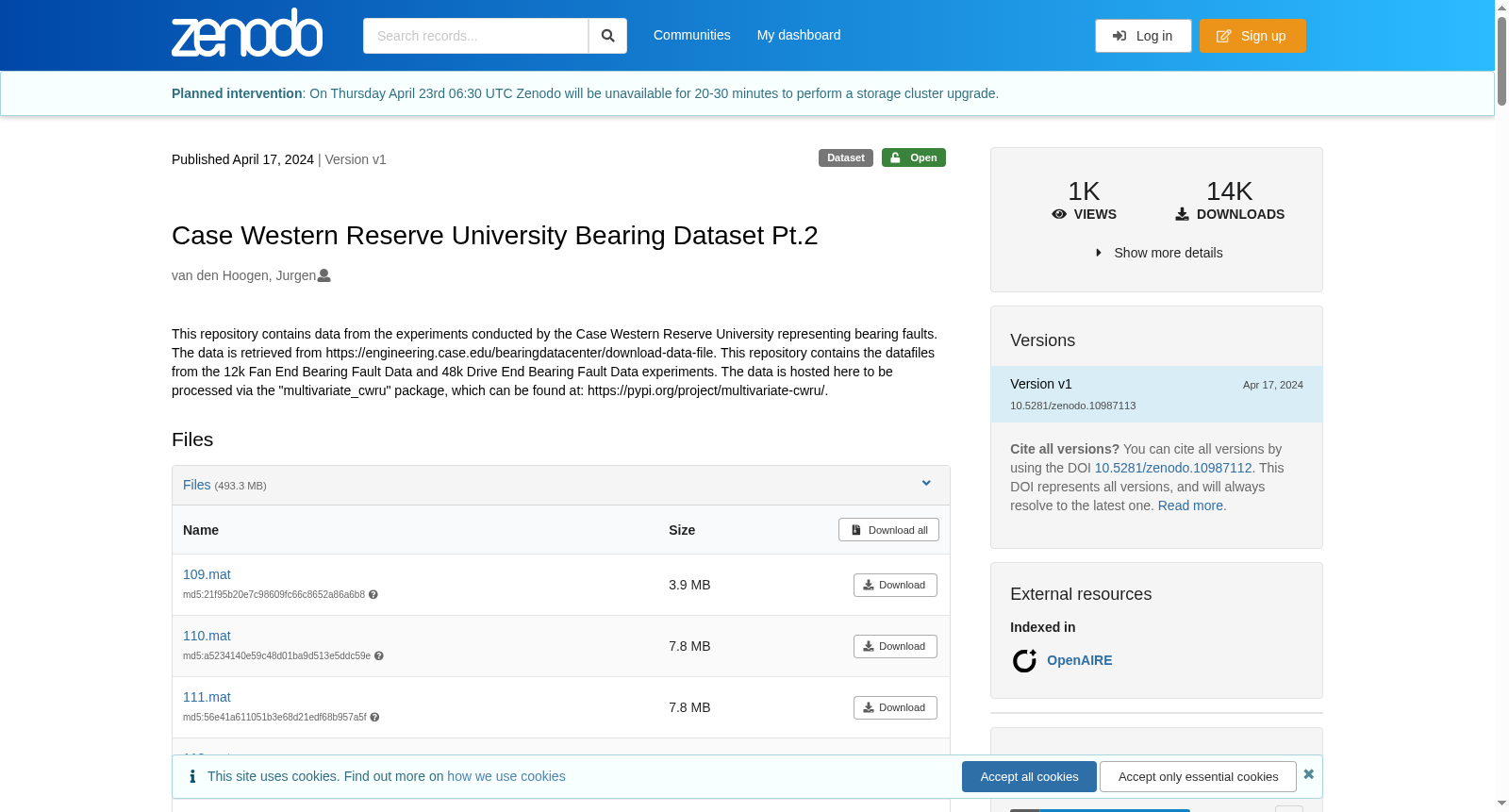1509x812 pixels.
Task: Click author van den Hoogen, Jurgen
Action: click(243, 275)
